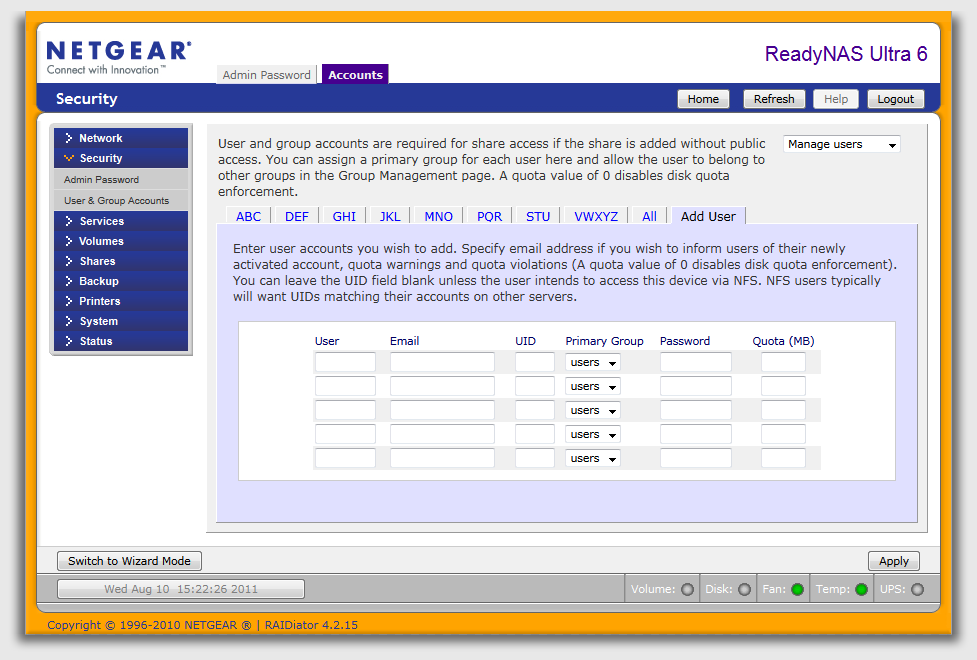Open the DEF users tab
The height and width of the screenshot is (660, 977).
coord(297,216)
